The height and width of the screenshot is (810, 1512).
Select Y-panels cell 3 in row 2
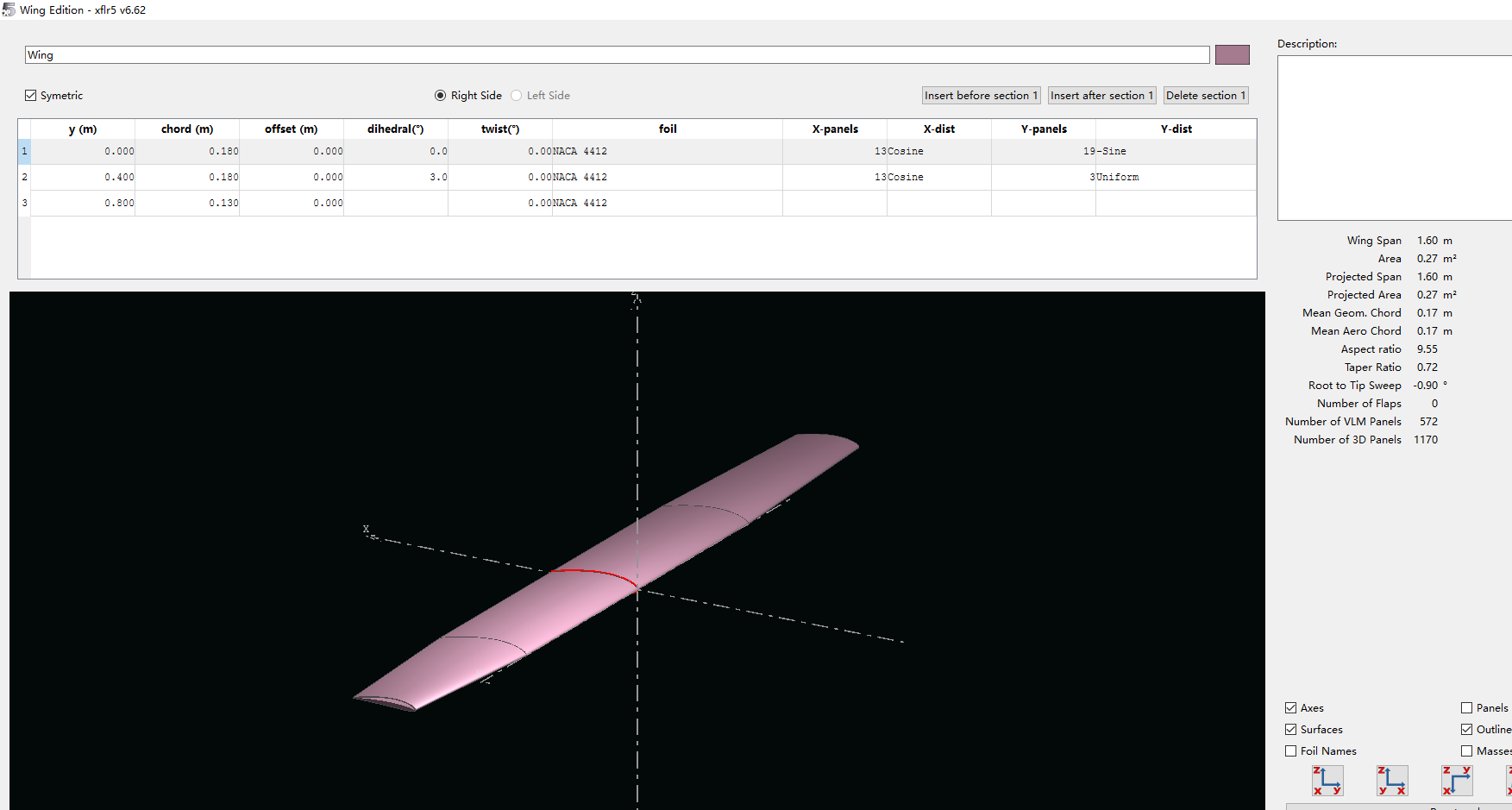1044,177
